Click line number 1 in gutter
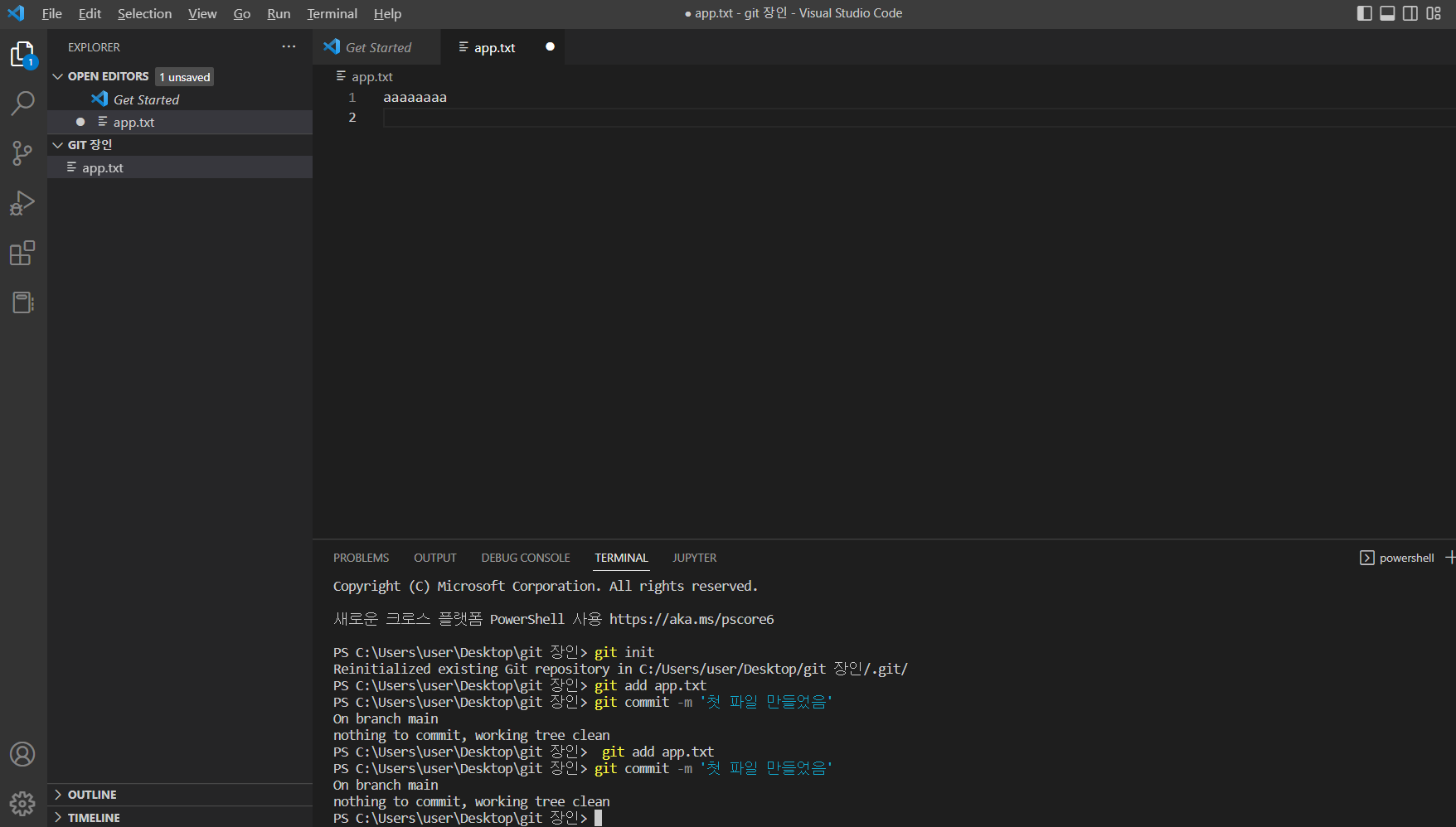 (x=352, y=97)
